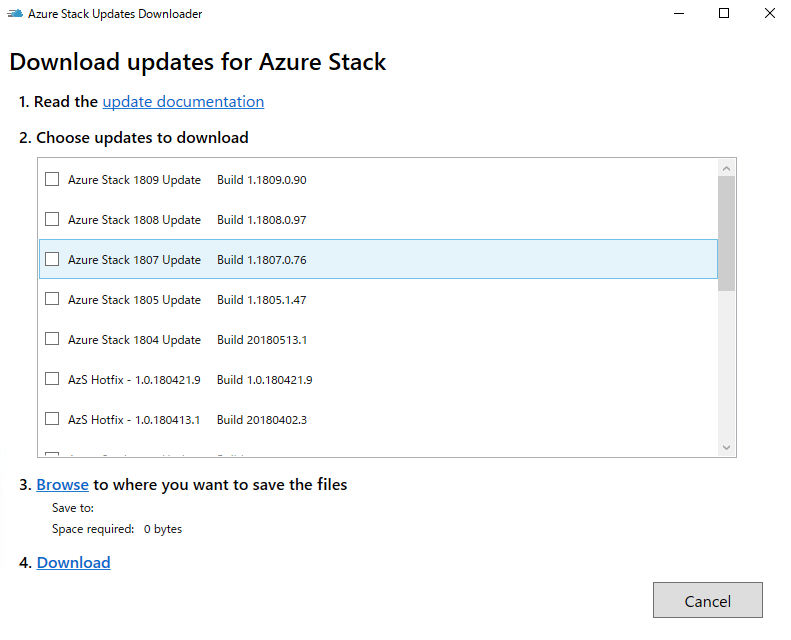This screenshot has height=640, width=791.
Task: Start the Download link
Action: pyautogui.click(x=74, y=563)
